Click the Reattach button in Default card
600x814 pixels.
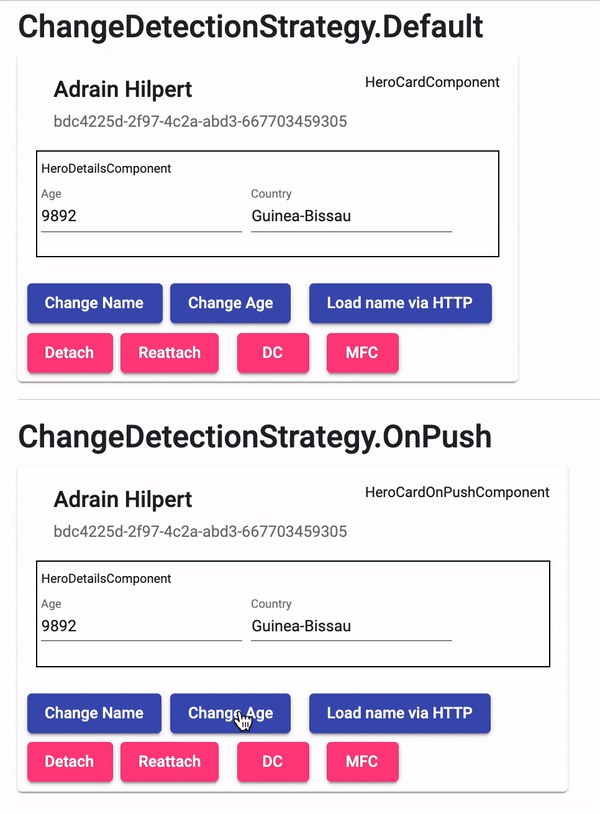coord(169,353)
